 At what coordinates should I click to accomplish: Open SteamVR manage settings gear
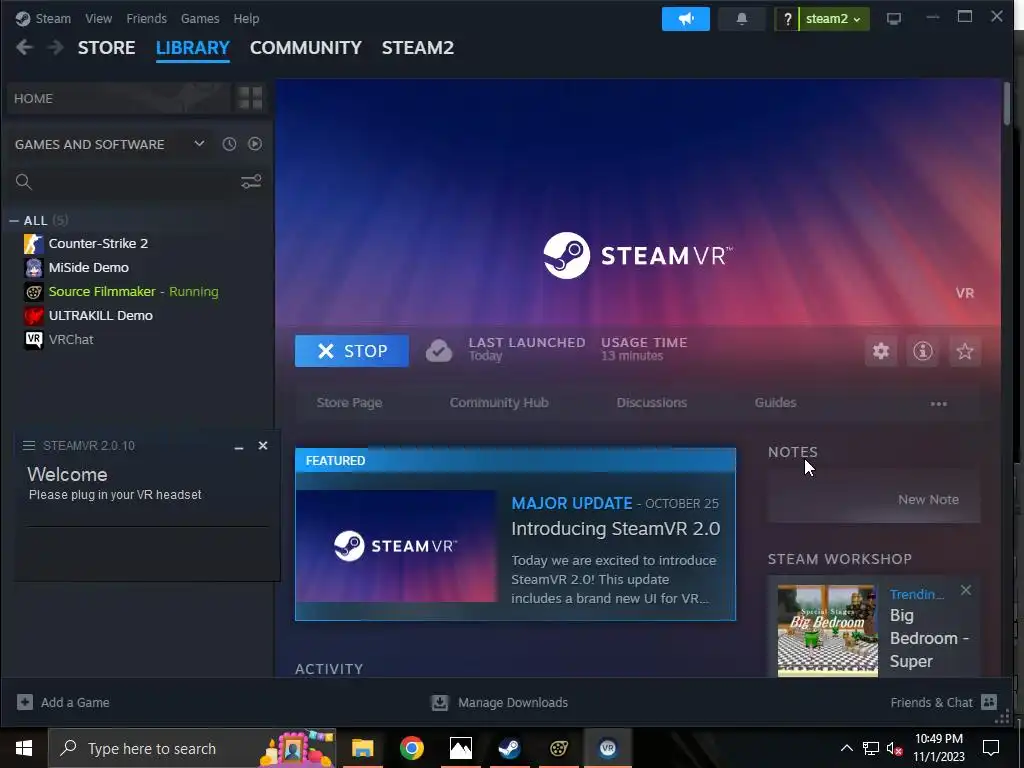coord(880,351)
